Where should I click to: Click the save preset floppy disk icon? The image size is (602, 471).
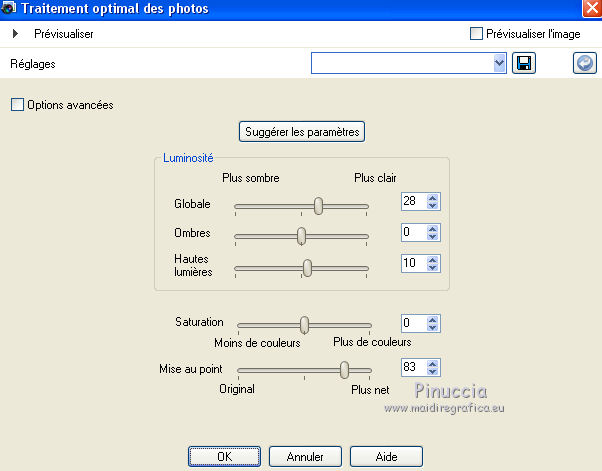pyautogui.click(x=523, y=63)
